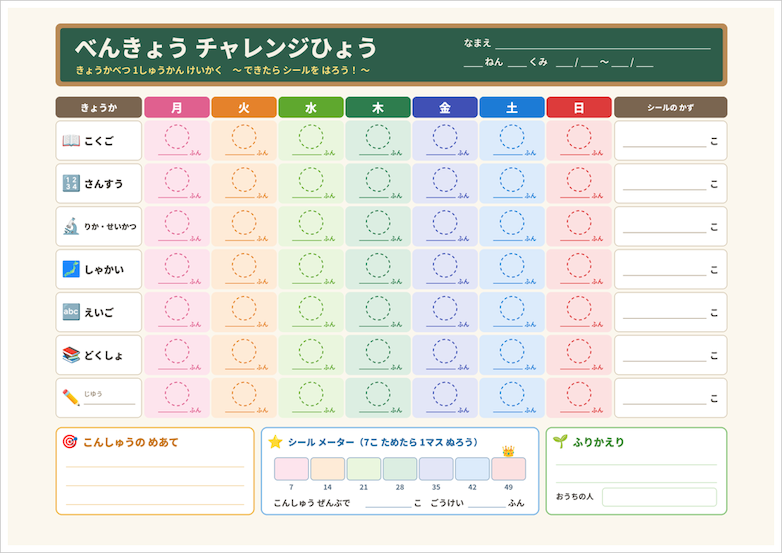This screenshot has height=553, width=782.
Task: Click the きょうか header label
Action: [x=99, y=107]
